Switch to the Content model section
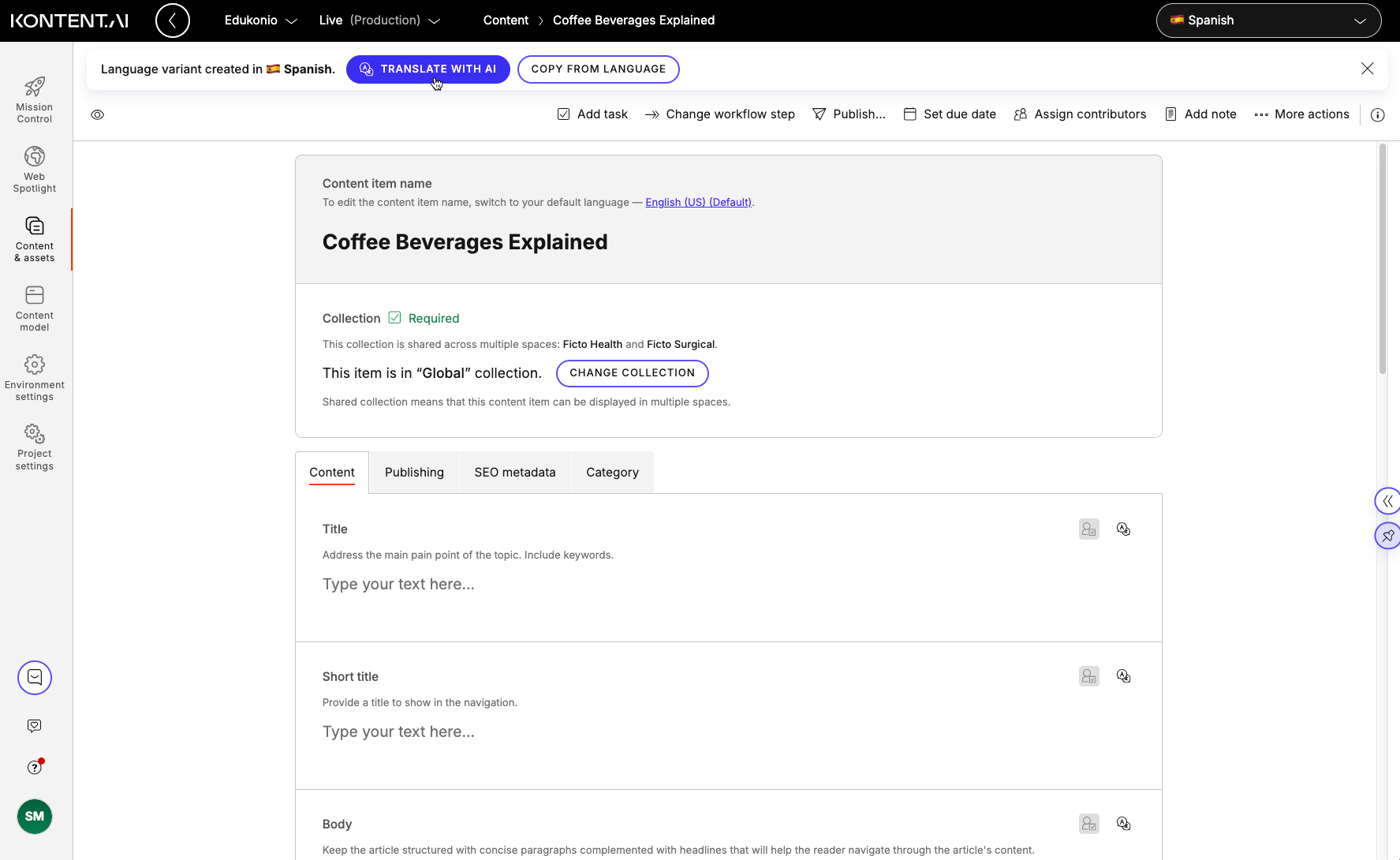Image resolution: width=1400 pixels, height=860 pixels. [34, 307]
